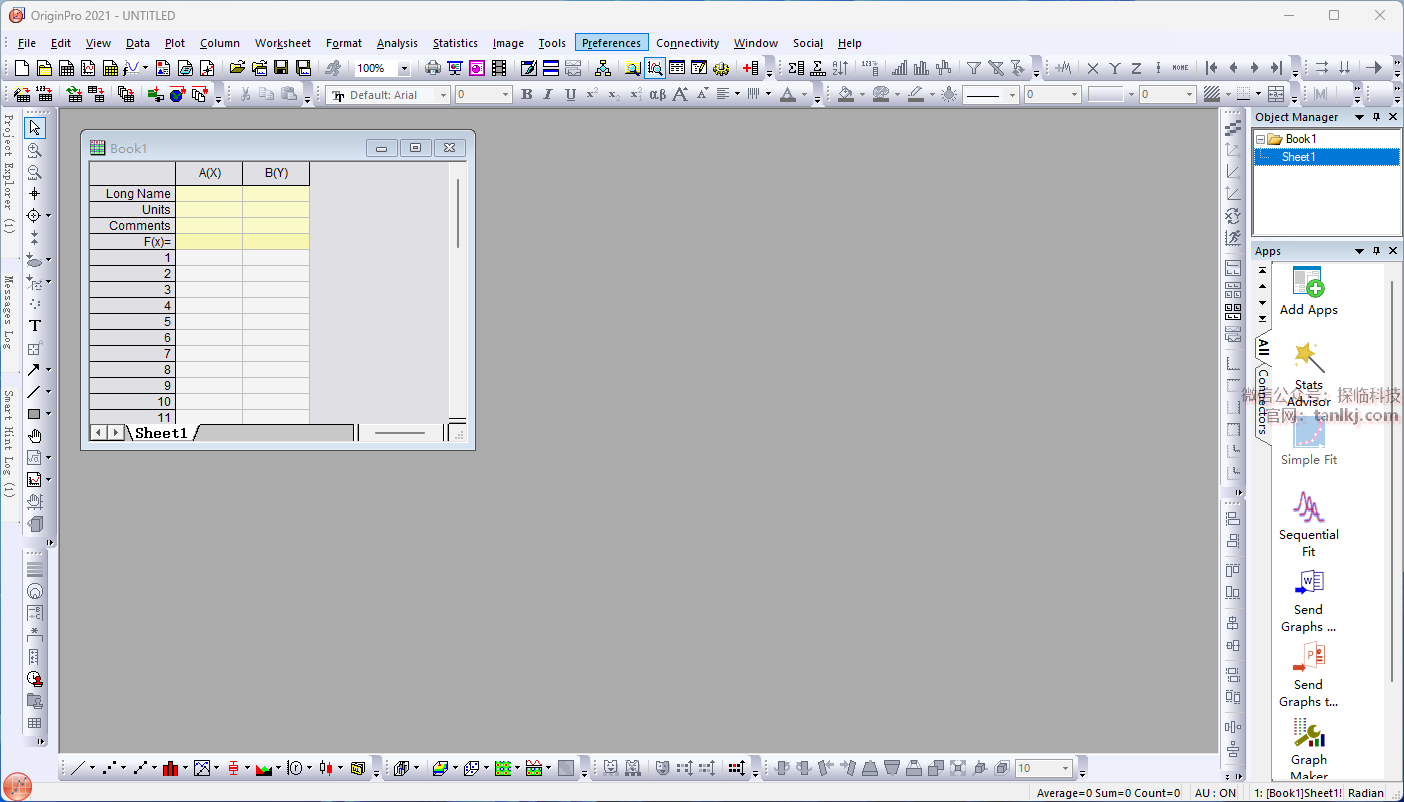Switch to the Sheet1 worksheet tab
Viewport: 1404px width, 802px height.
[x=161, y=433]
